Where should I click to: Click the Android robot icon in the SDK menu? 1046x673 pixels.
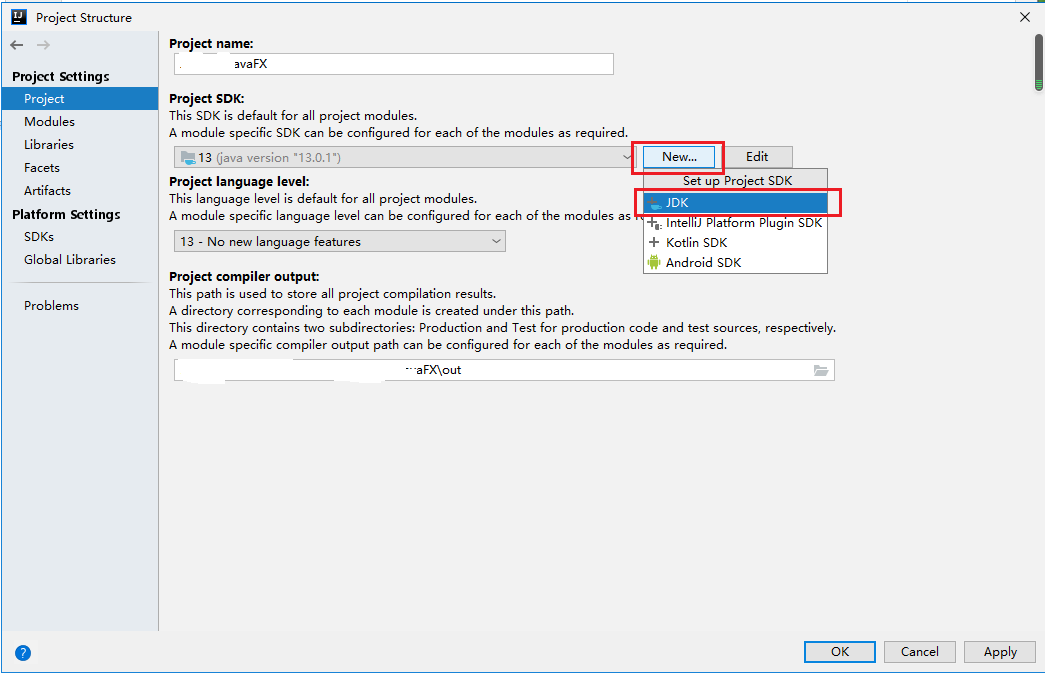click(x=654, y=262)
